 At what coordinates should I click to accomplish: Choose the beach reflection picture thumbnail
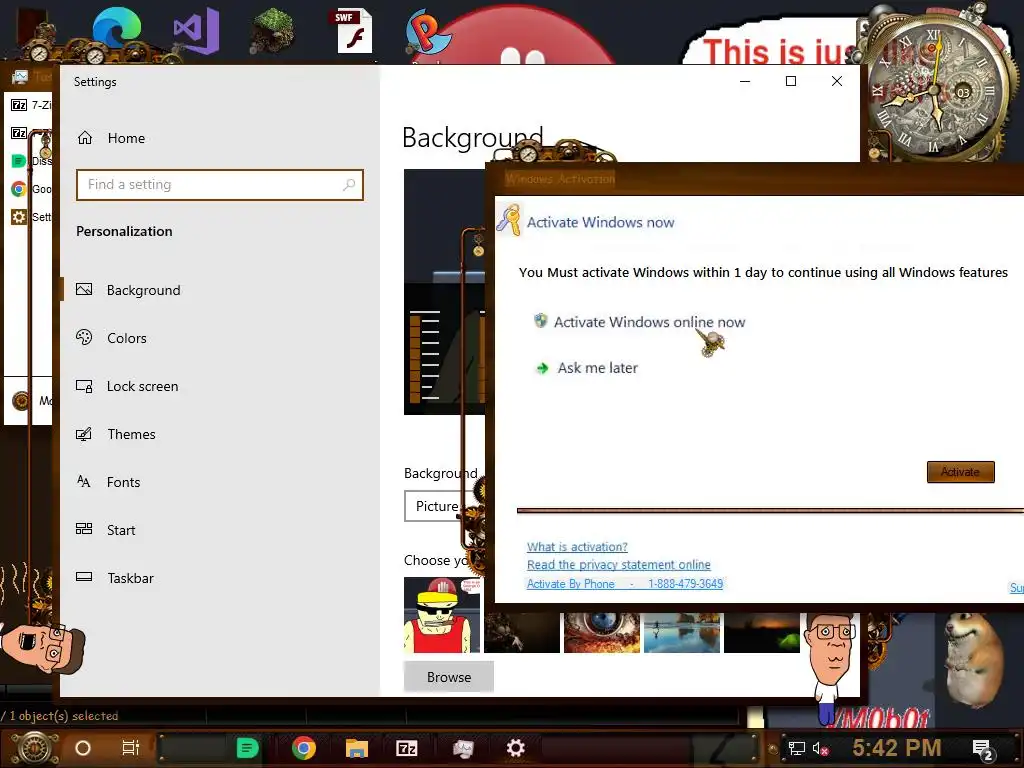682,632
